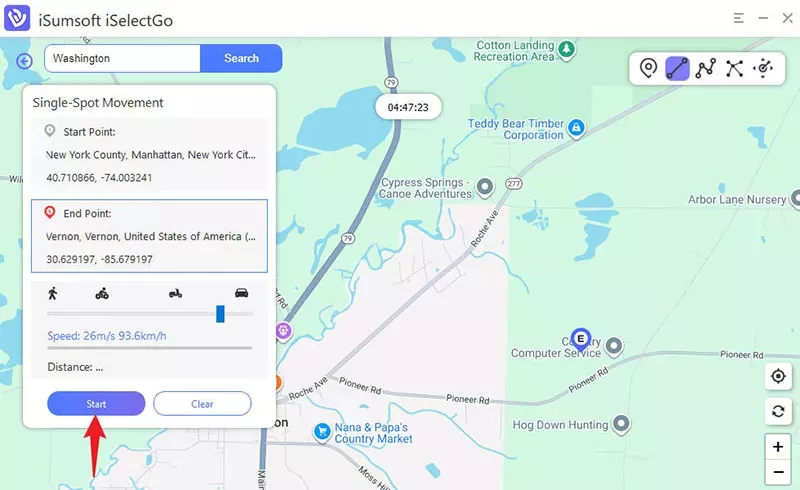Viewport: 800px width, 490px height.
Task: Focus the Washington search input field
Action: [x=122, y=58]
